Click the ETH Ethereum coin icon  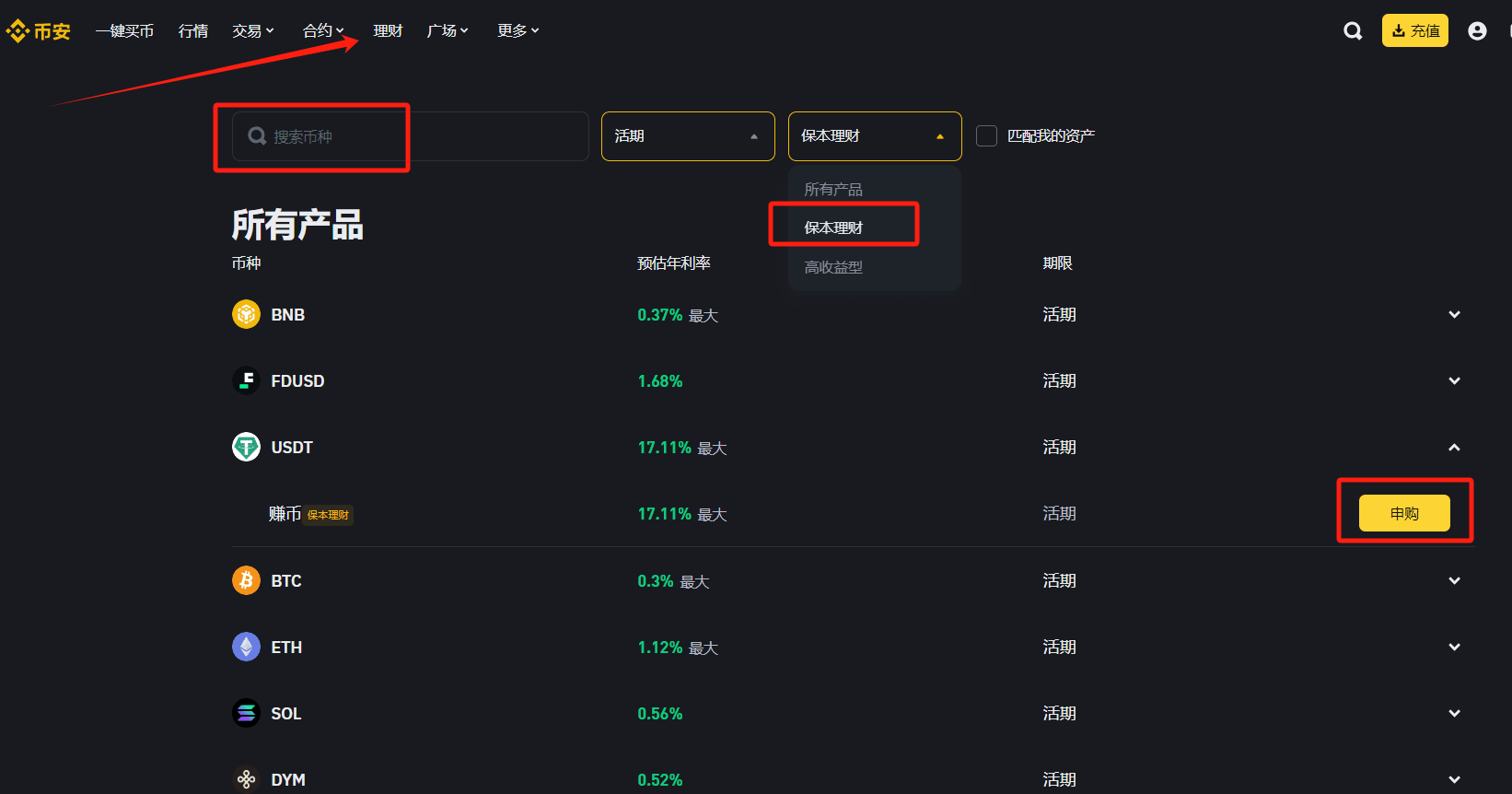tap(246, 647)
